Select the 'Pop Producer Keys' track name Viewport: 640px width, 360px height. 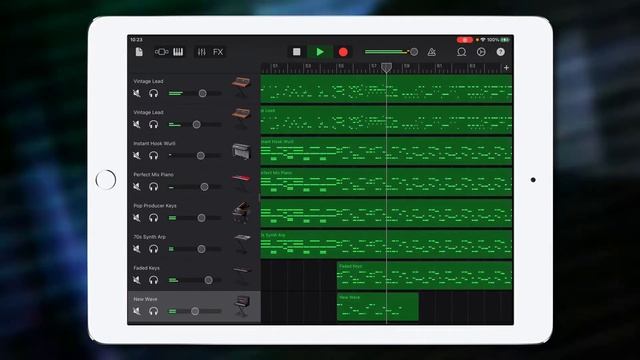155,206
